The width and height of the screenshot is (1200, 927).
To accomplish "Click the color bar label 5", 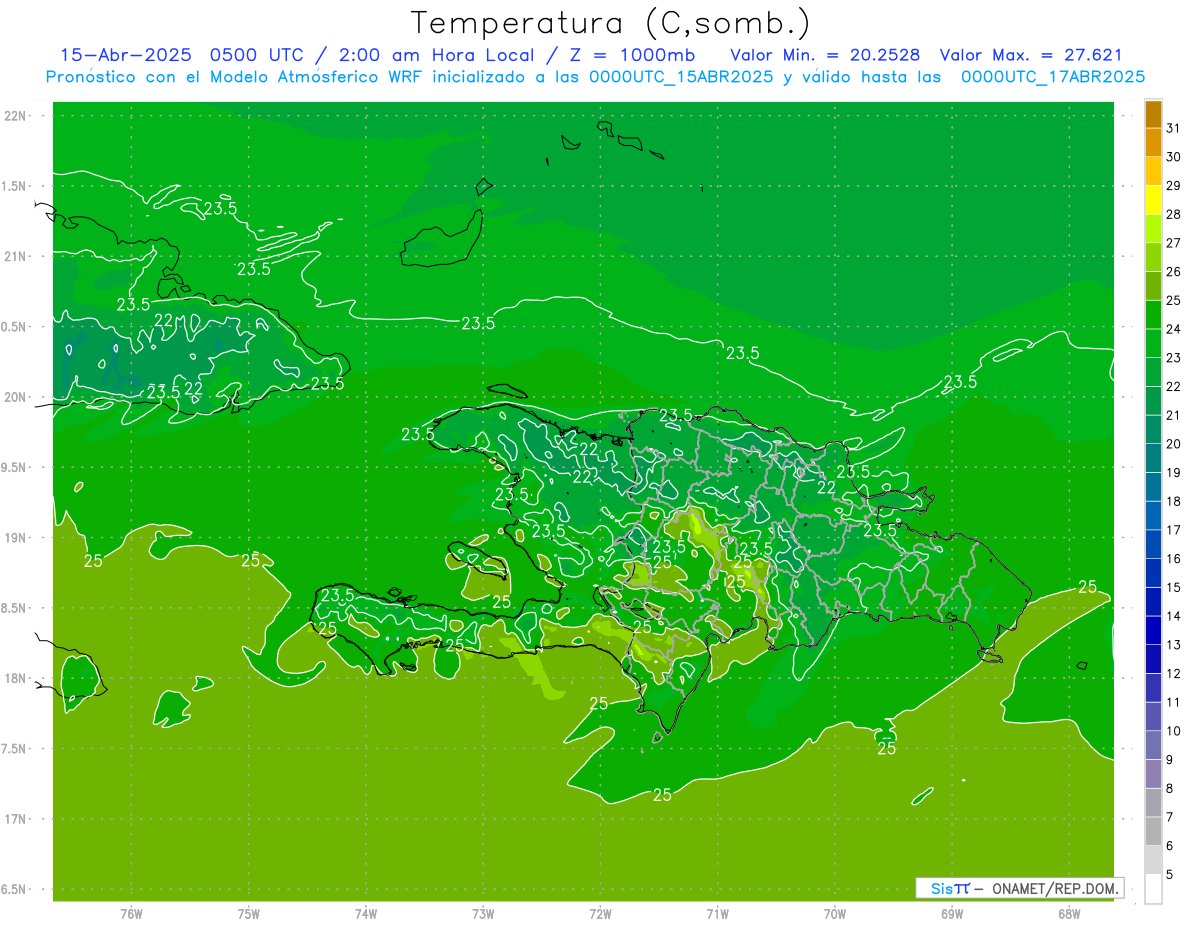I will tap(1170, 875).
